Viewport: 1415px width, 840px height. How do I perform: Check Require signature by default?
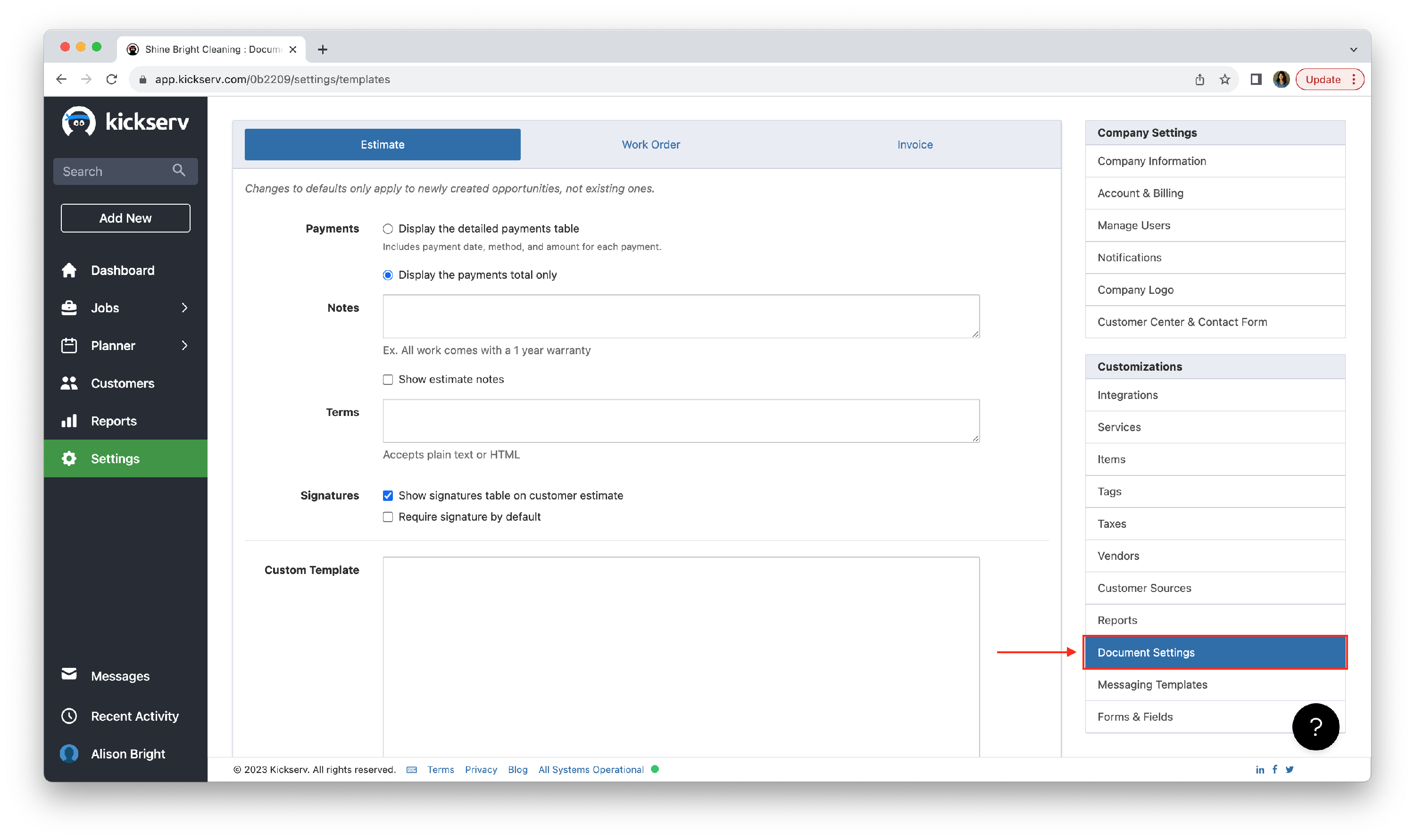(388, 517)
